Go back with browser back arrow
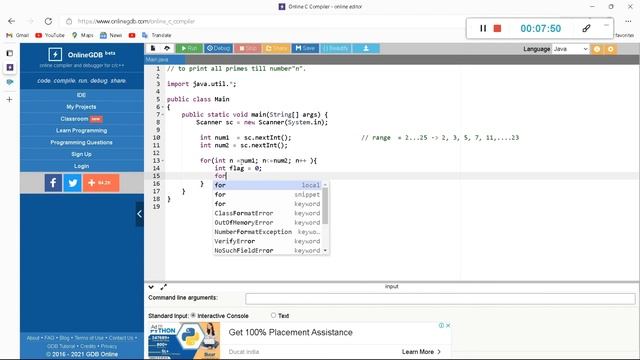The width and height of the screenshot is (640, 360). (11, 21)
